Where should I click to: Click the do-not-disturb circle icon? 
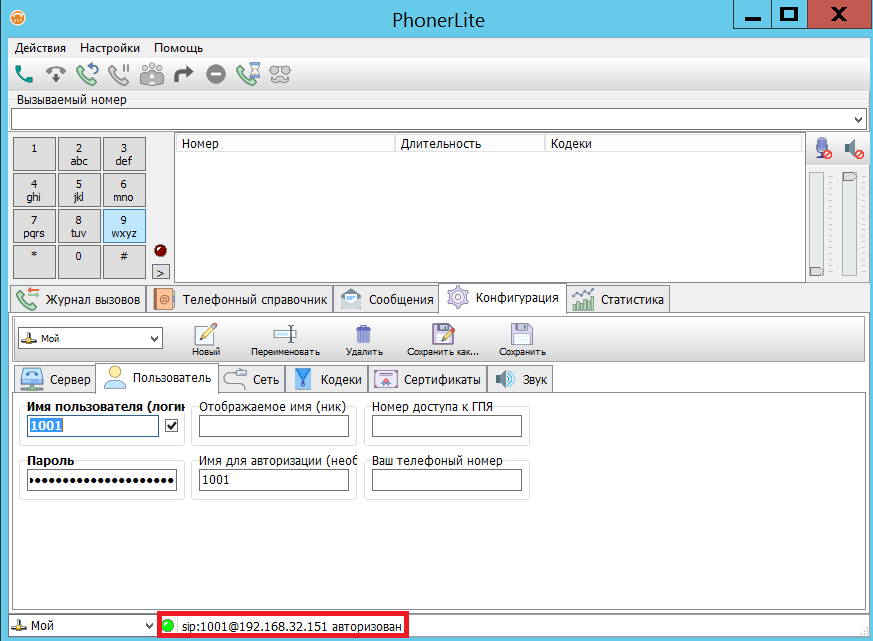tap(215, 74)
